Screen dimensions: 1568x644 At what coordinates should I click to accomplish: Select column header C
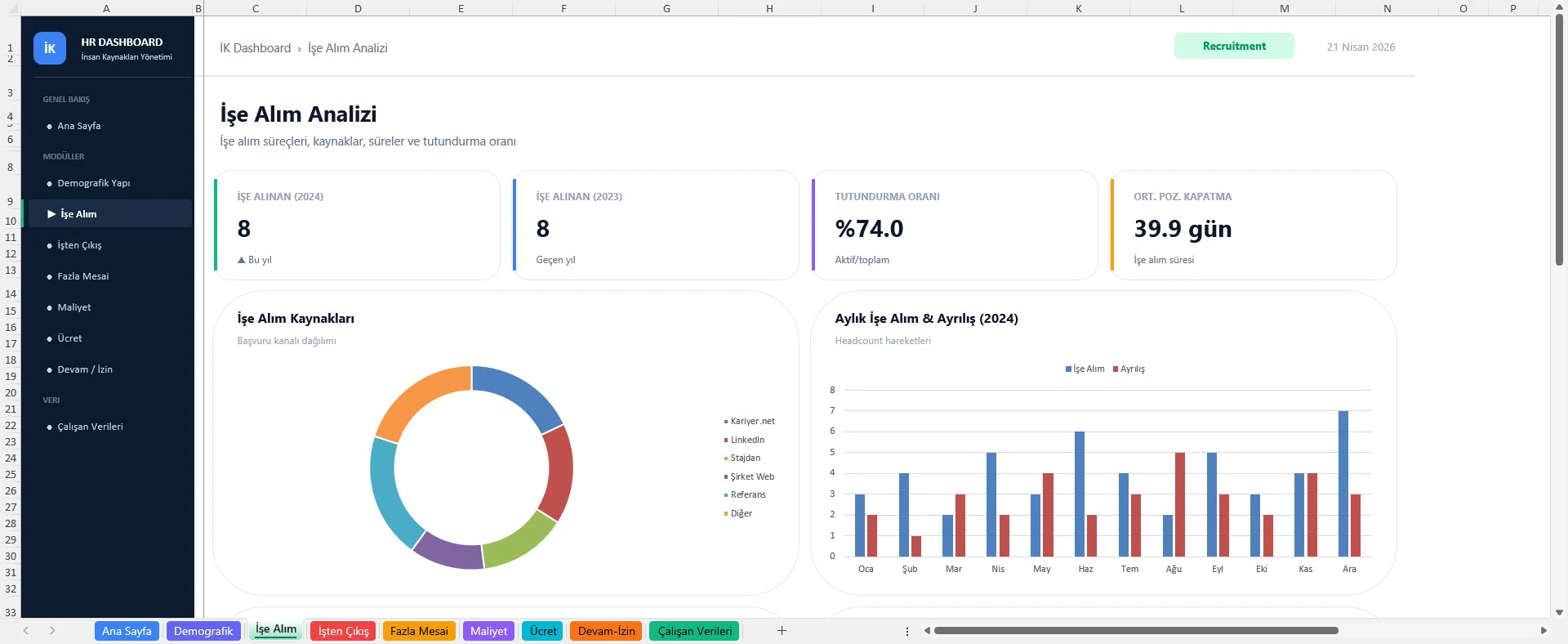click(x=256, y=8)
